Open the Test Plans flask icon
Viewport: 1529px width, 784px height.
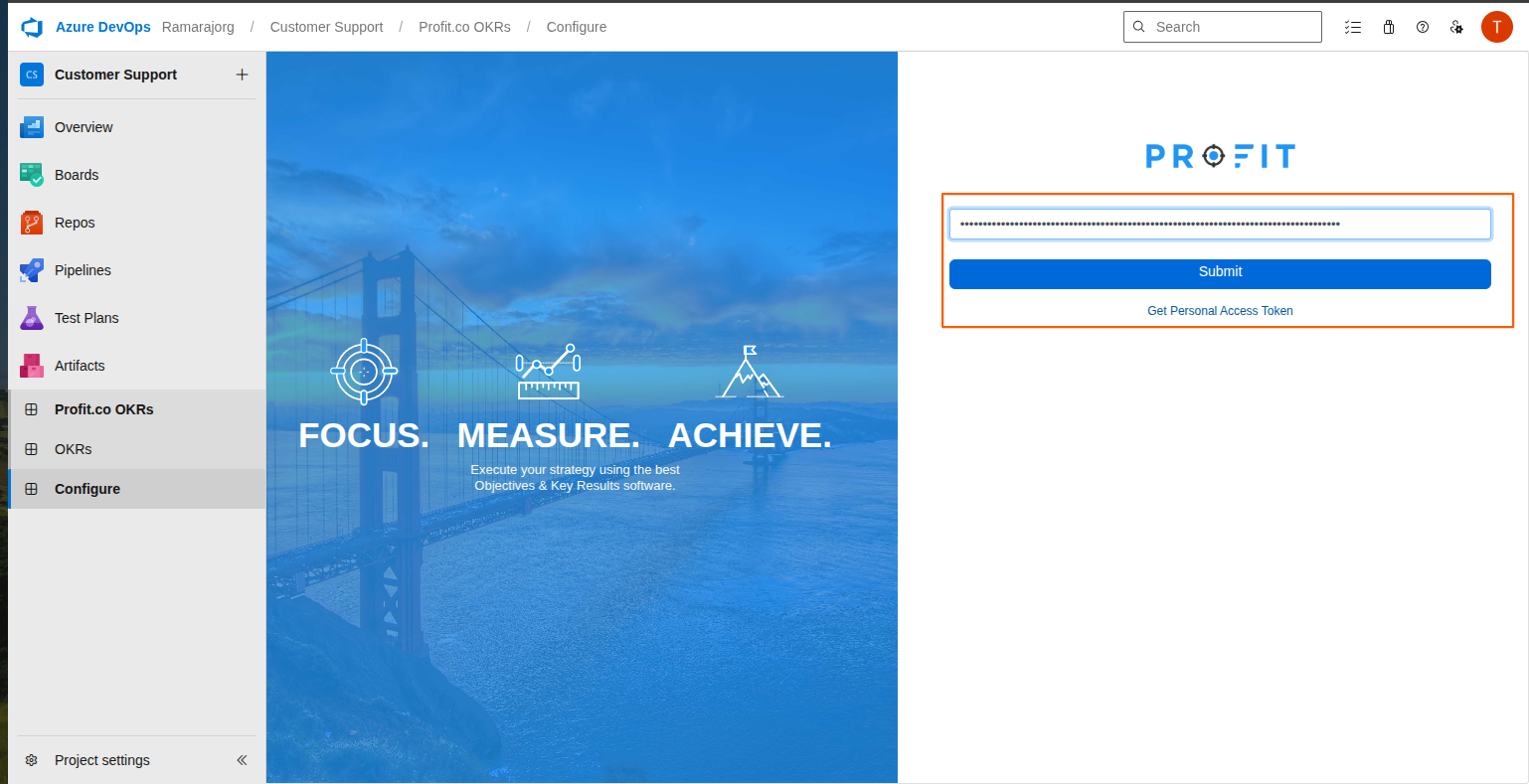32,318
